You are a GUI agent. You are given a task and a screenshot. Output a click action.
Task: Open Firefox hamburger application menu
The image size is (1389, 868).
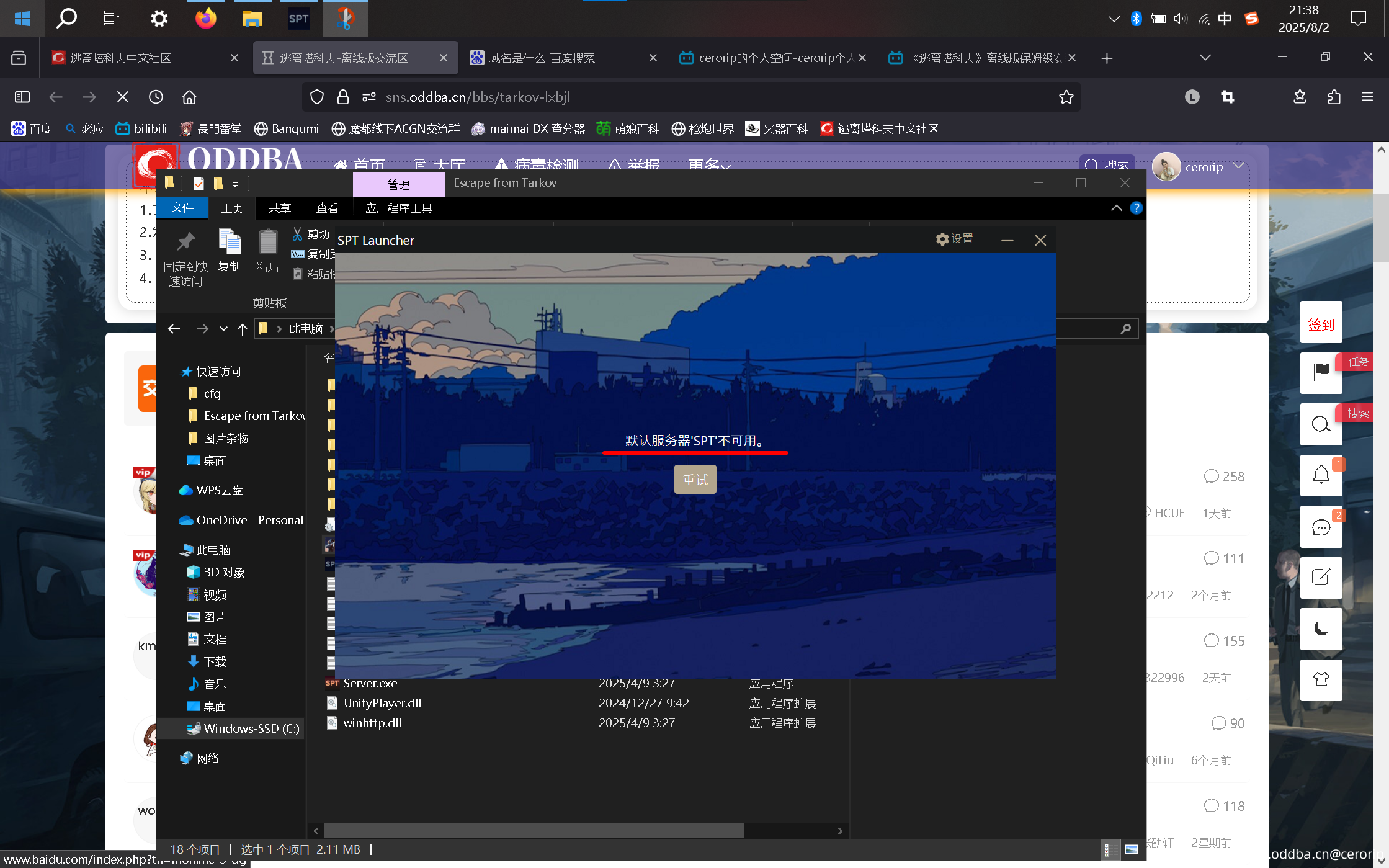(1367, 97)
